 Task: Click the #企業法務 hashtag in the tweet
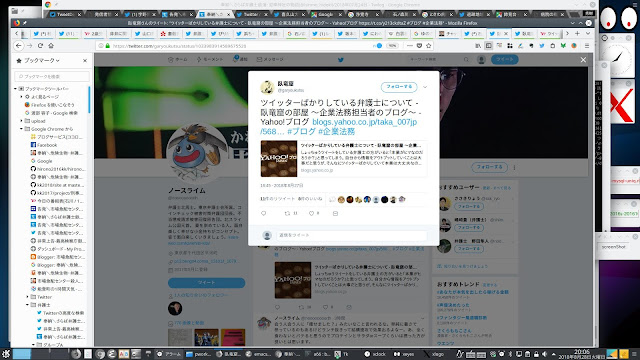(336, 131)
